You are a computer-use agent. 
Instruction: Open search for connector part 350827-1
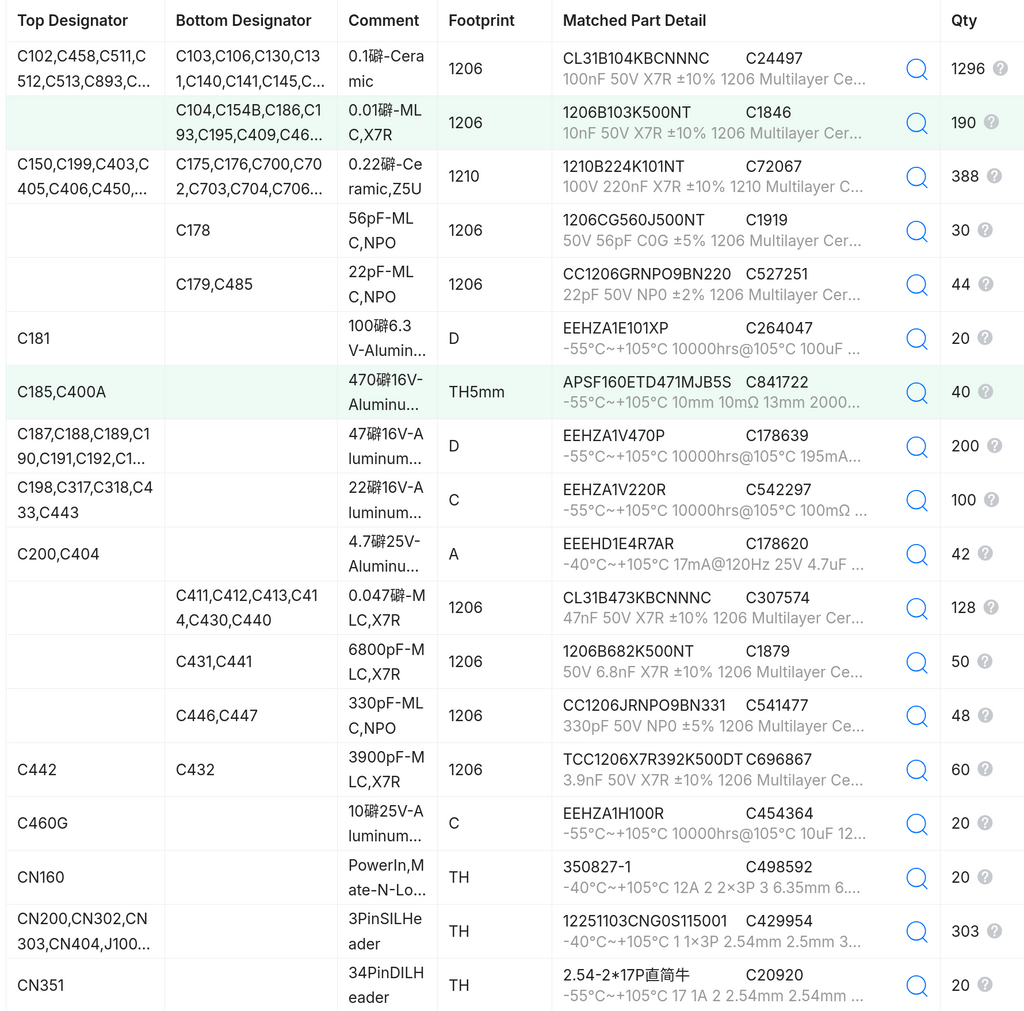coord(917,877)
